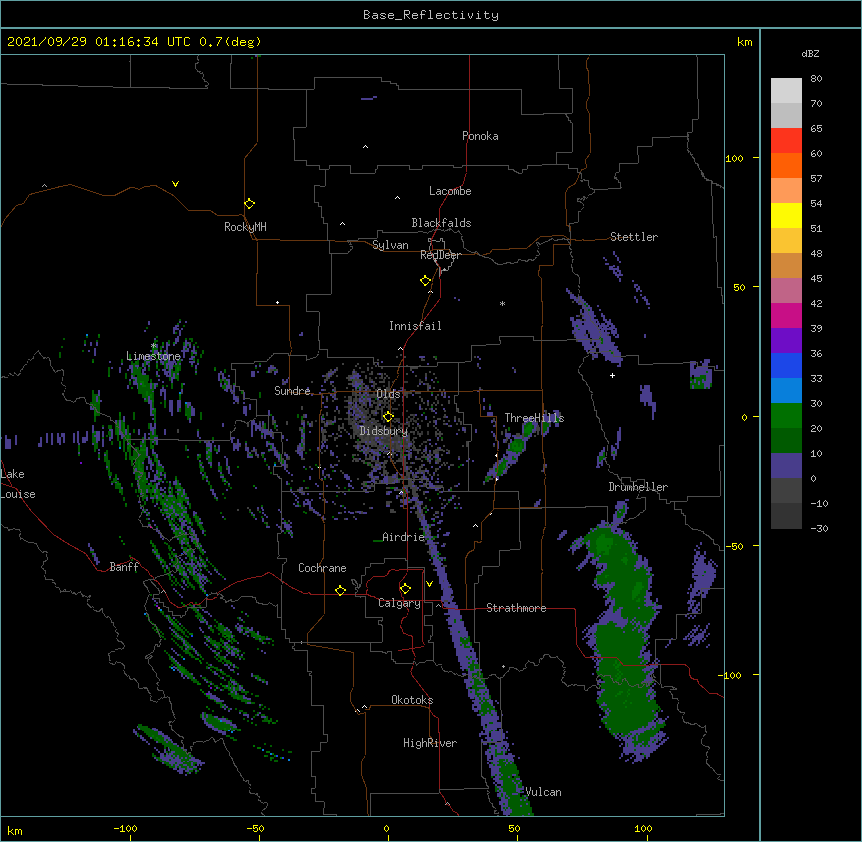The image size is (862, 842).
Task: Select the pink swatch between 45 and 42
Action: [x=786, y=291]
